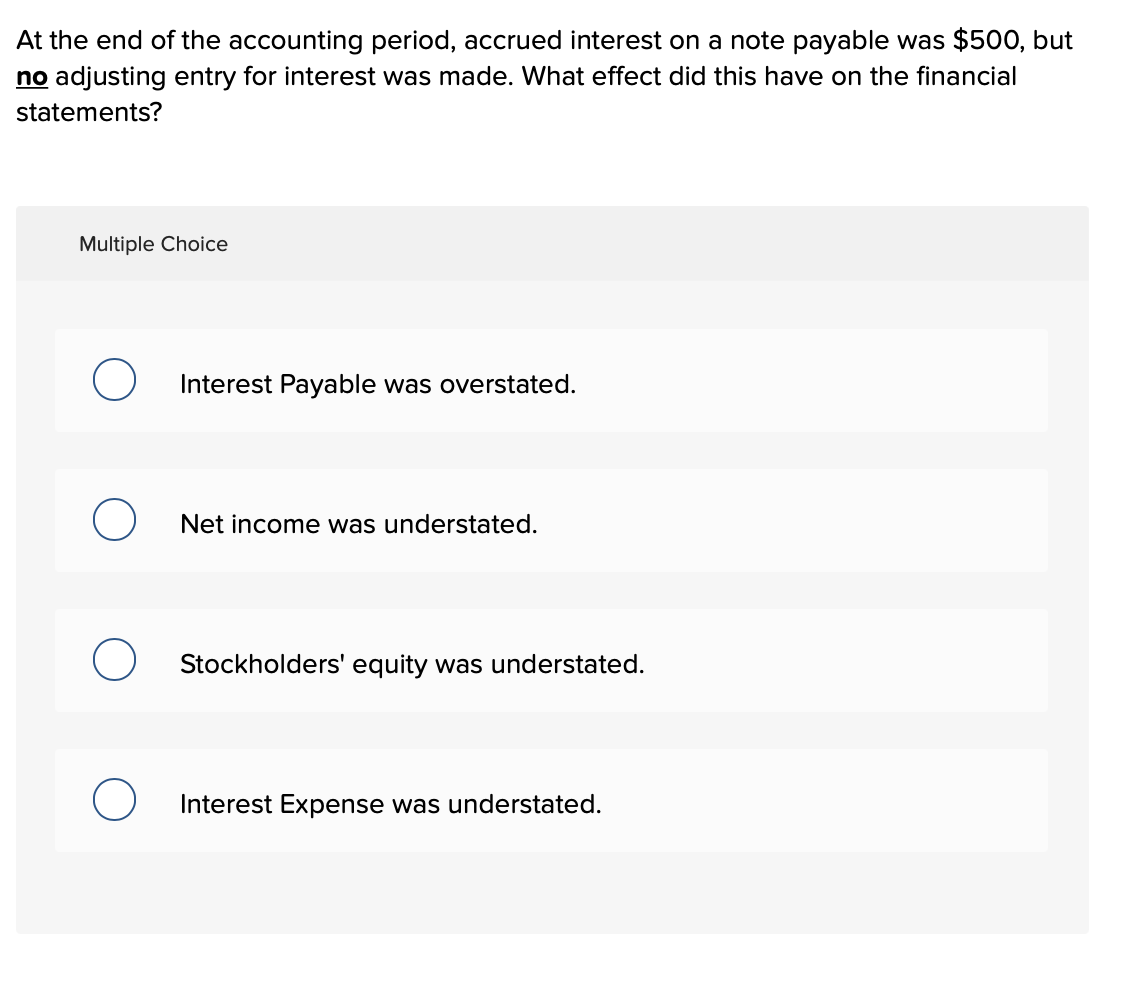The image size is (1124, 984).
Task: Mark the "Interest Expense was understated" radio button
Action: [115, 800]
